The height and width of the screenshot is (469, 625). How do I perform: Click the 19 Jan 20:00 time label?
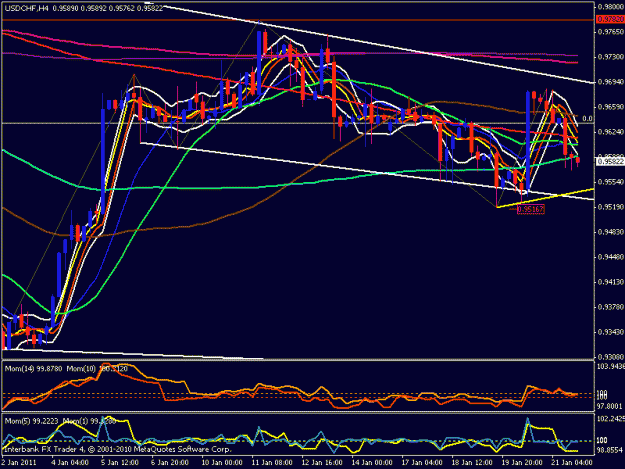[522, 463]
